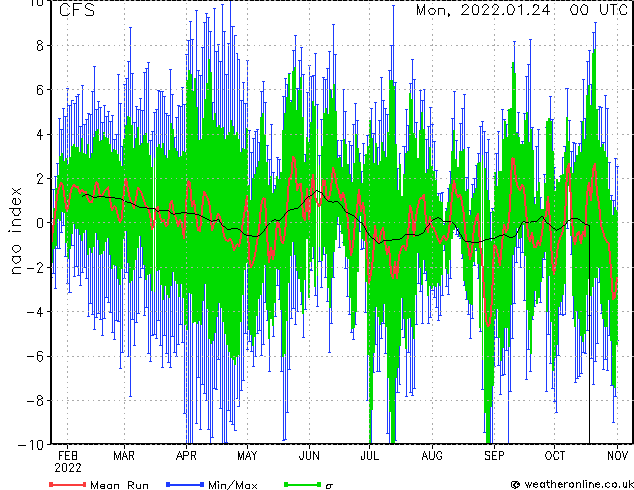Click the SEP x-axis month label
Viewport: 634px width, 490px height.
[x=494, y=456]
